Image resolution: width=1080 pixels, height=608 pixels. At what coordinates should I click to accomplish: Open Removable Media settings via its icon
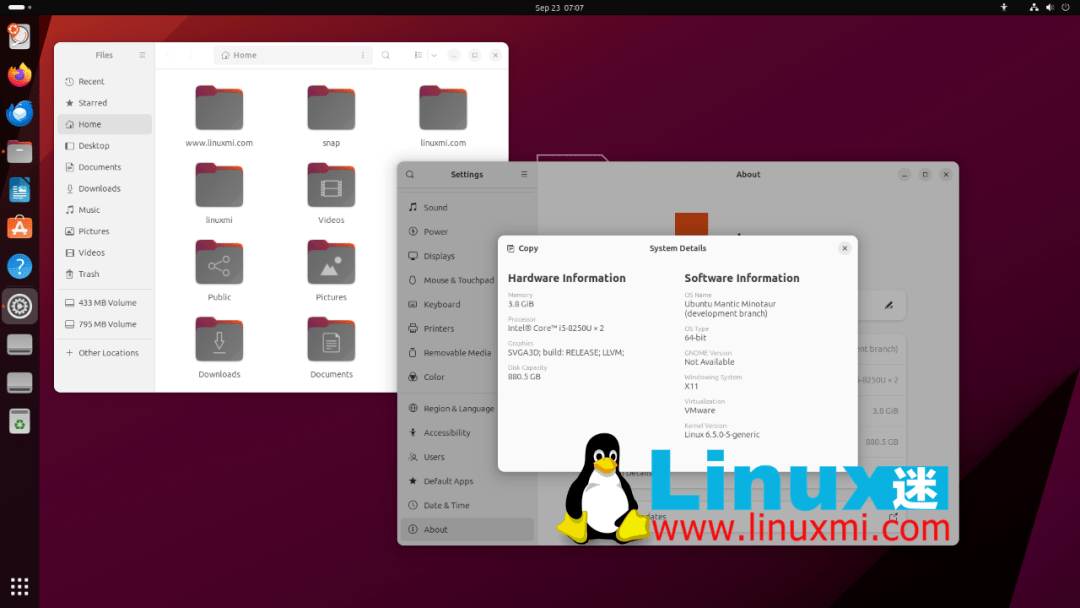point(411,352)
